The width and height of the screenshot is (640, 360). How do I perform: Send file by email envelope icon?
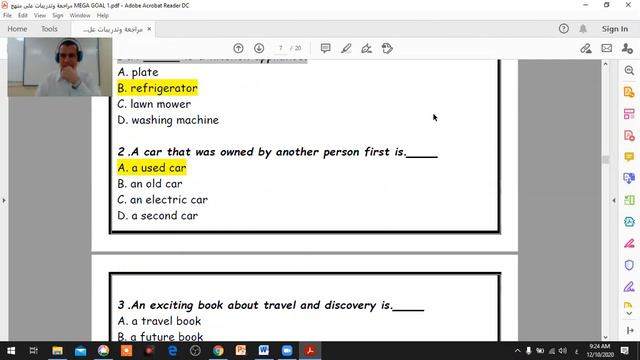click(607, 48)
